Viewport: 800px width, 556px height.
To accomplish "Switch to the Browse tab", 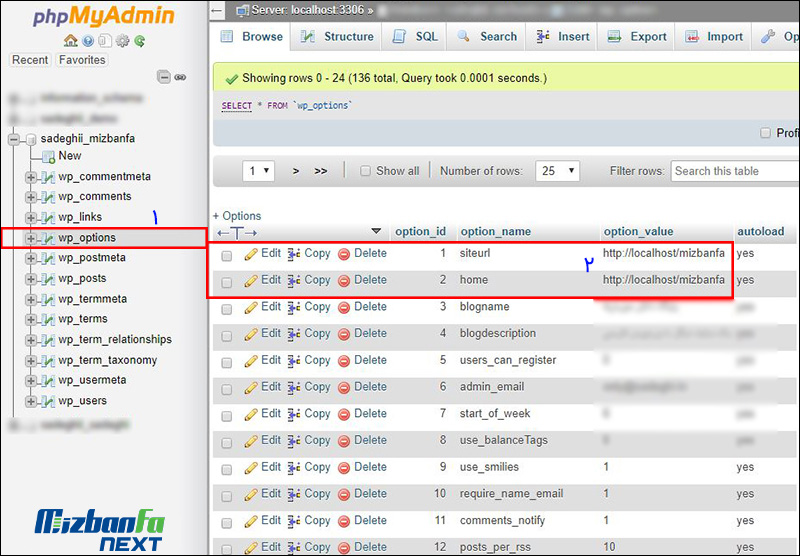I will tap(252, 37).
